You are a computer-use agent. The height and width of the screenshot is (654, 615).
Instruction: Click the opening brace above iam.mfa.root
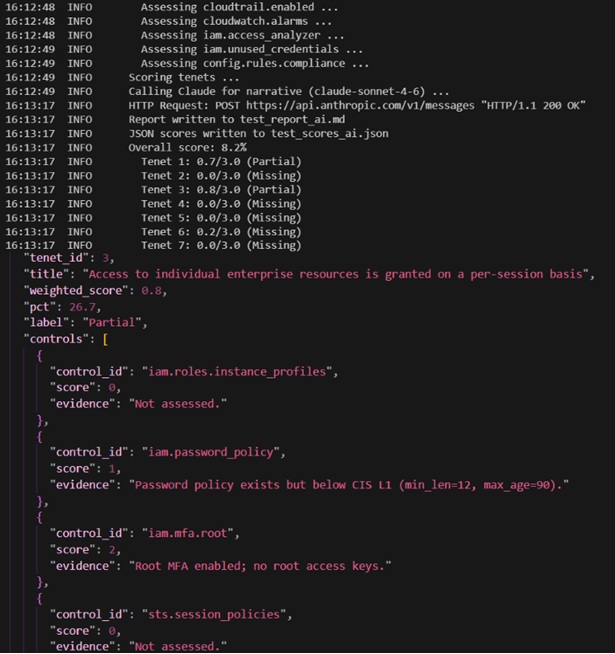40,518
